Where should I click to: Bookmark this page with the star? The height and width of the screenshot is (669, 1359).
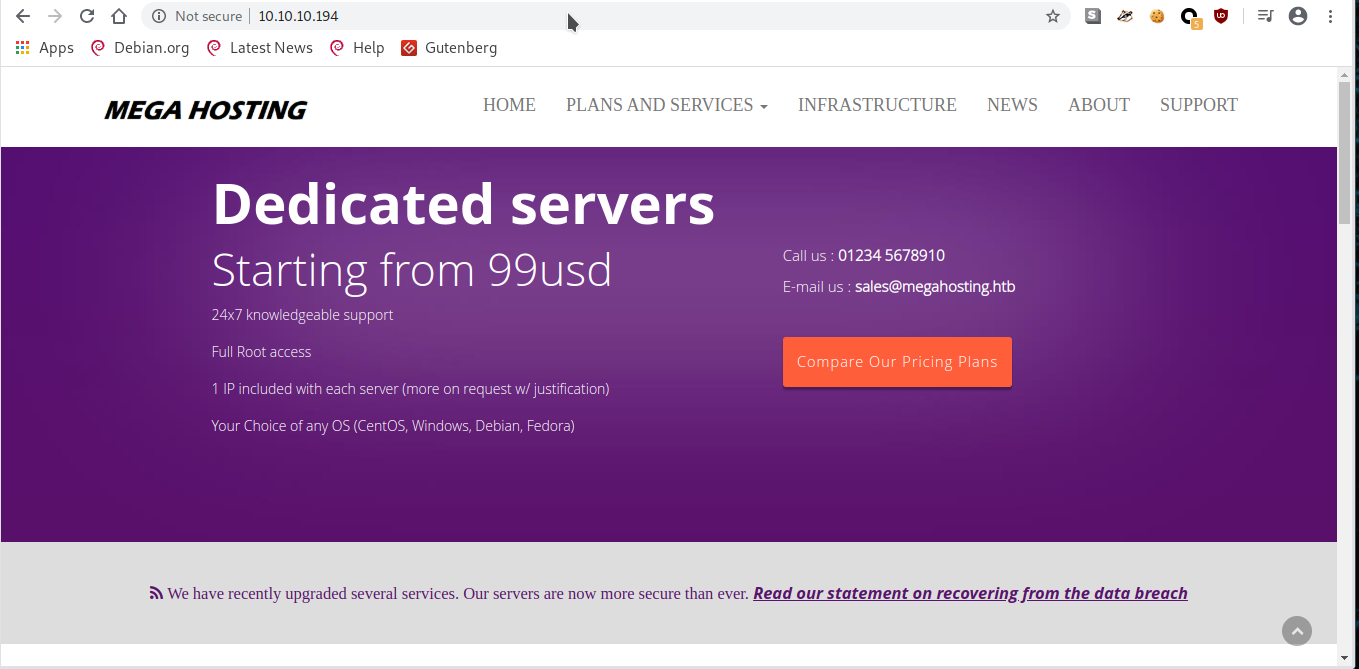(x=1053, y=16)
